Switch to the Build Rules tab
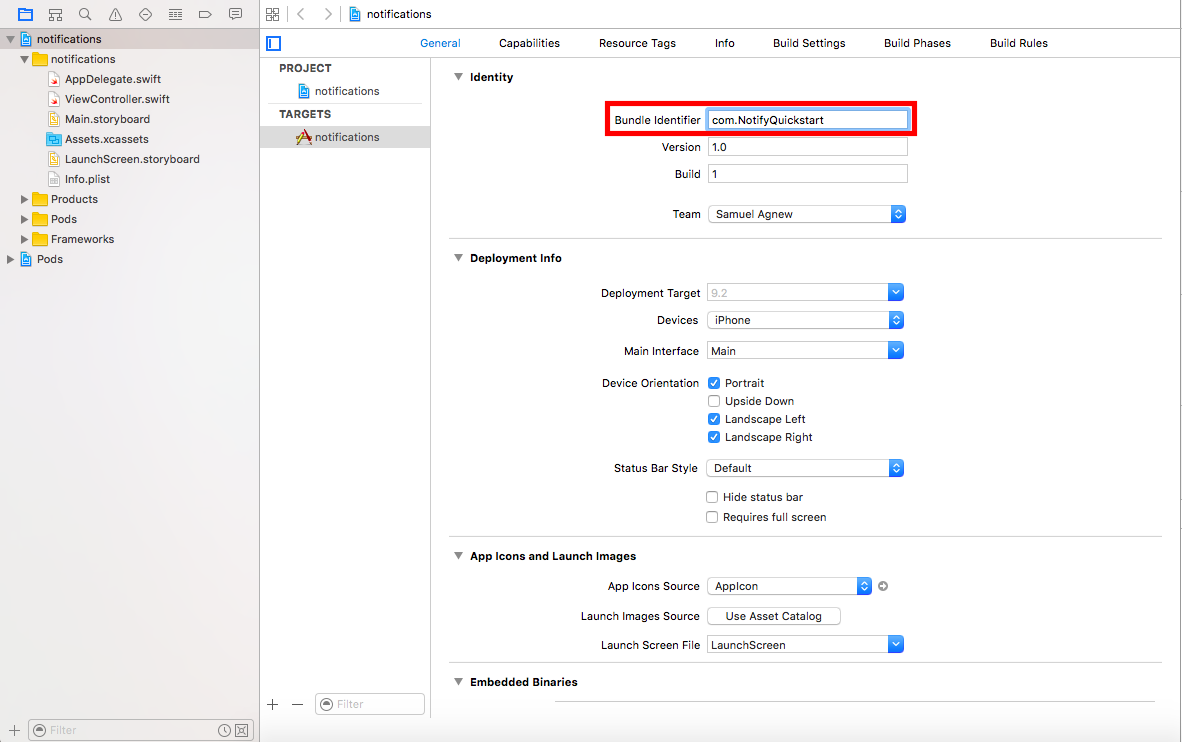 (1018, 43)
